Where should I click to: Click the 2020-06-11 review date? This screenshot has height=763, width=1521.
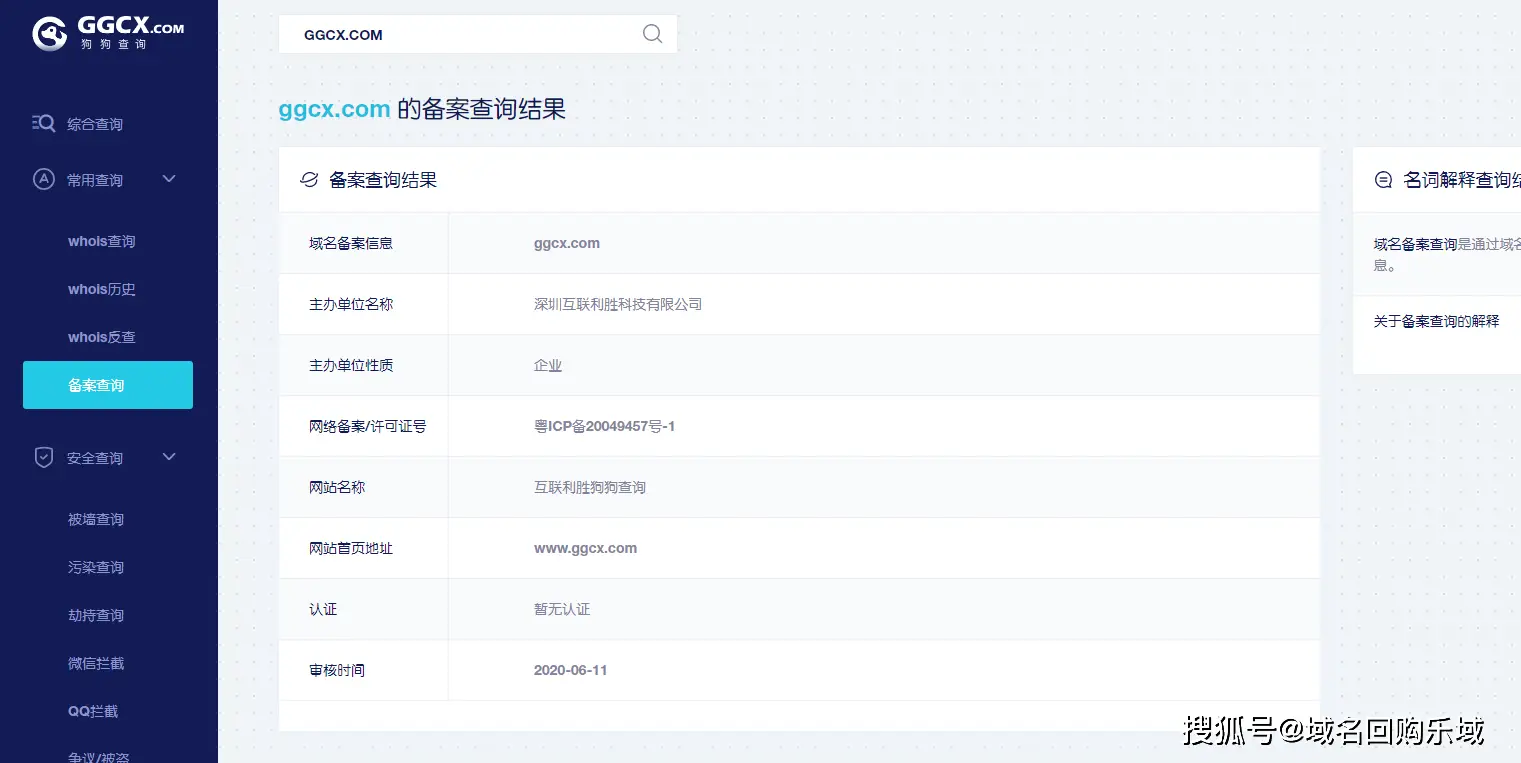[x=570, y=670]
